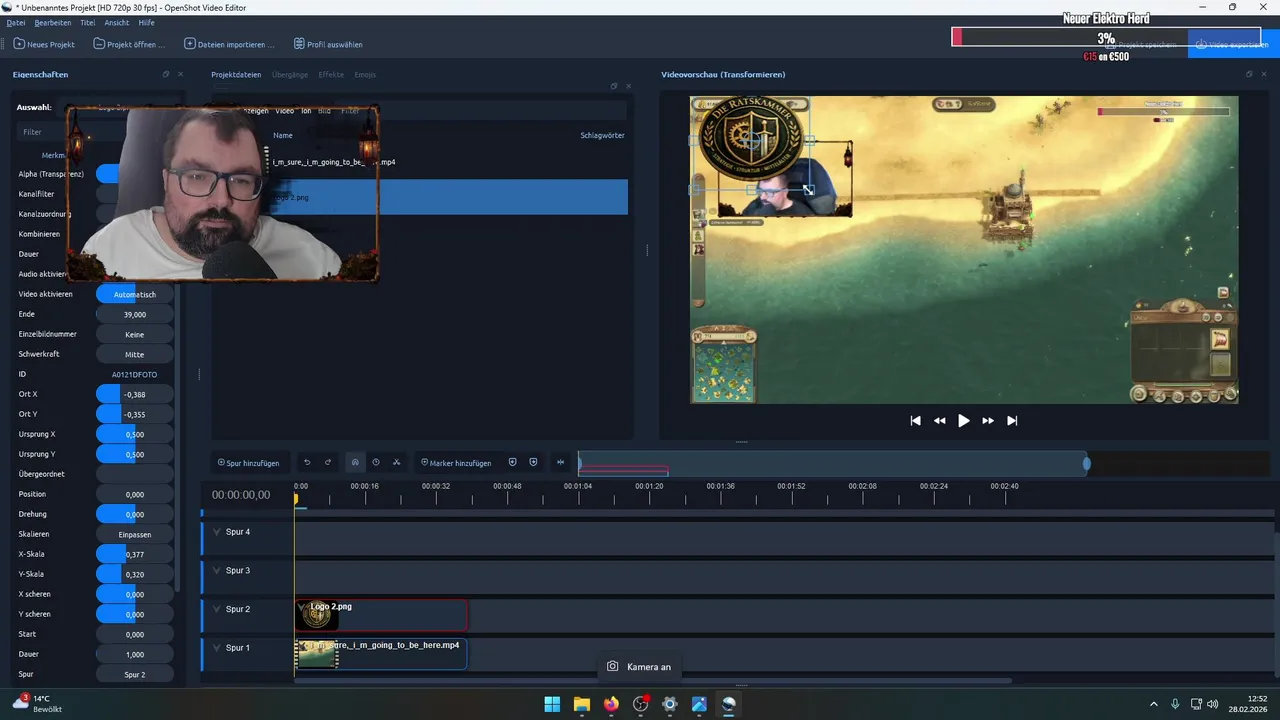The width and height of the screenshot is (1280, 720).
Task: Switch to the Übergänge tab
Action: [290, 74]
